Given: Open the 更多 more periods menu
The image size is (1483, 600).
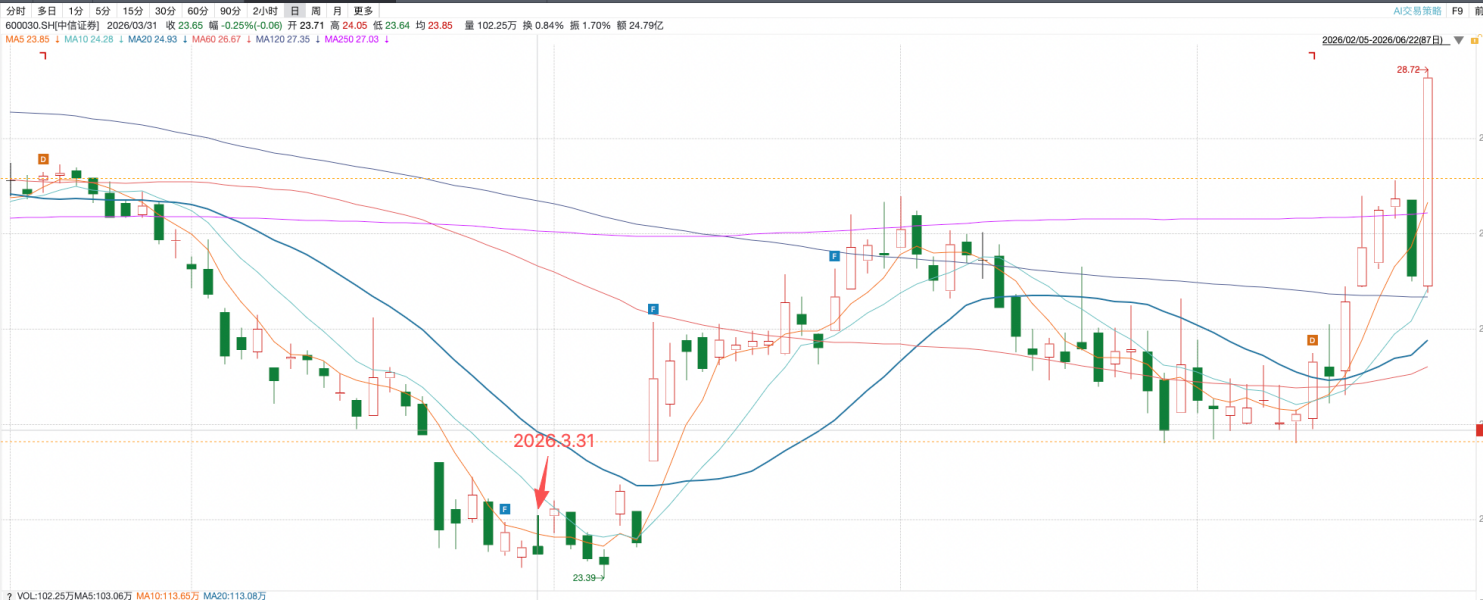Looking at the screenshot, I should (363, 10).
